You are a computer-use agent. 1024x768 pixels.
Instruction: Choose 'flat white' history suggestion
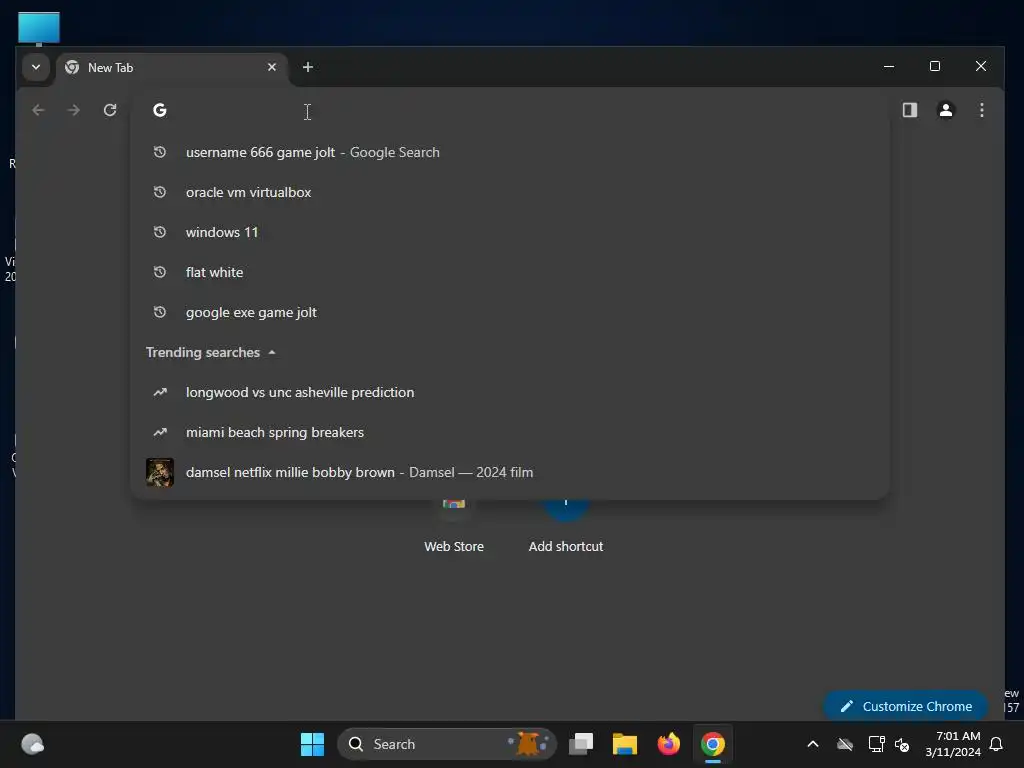509,272
